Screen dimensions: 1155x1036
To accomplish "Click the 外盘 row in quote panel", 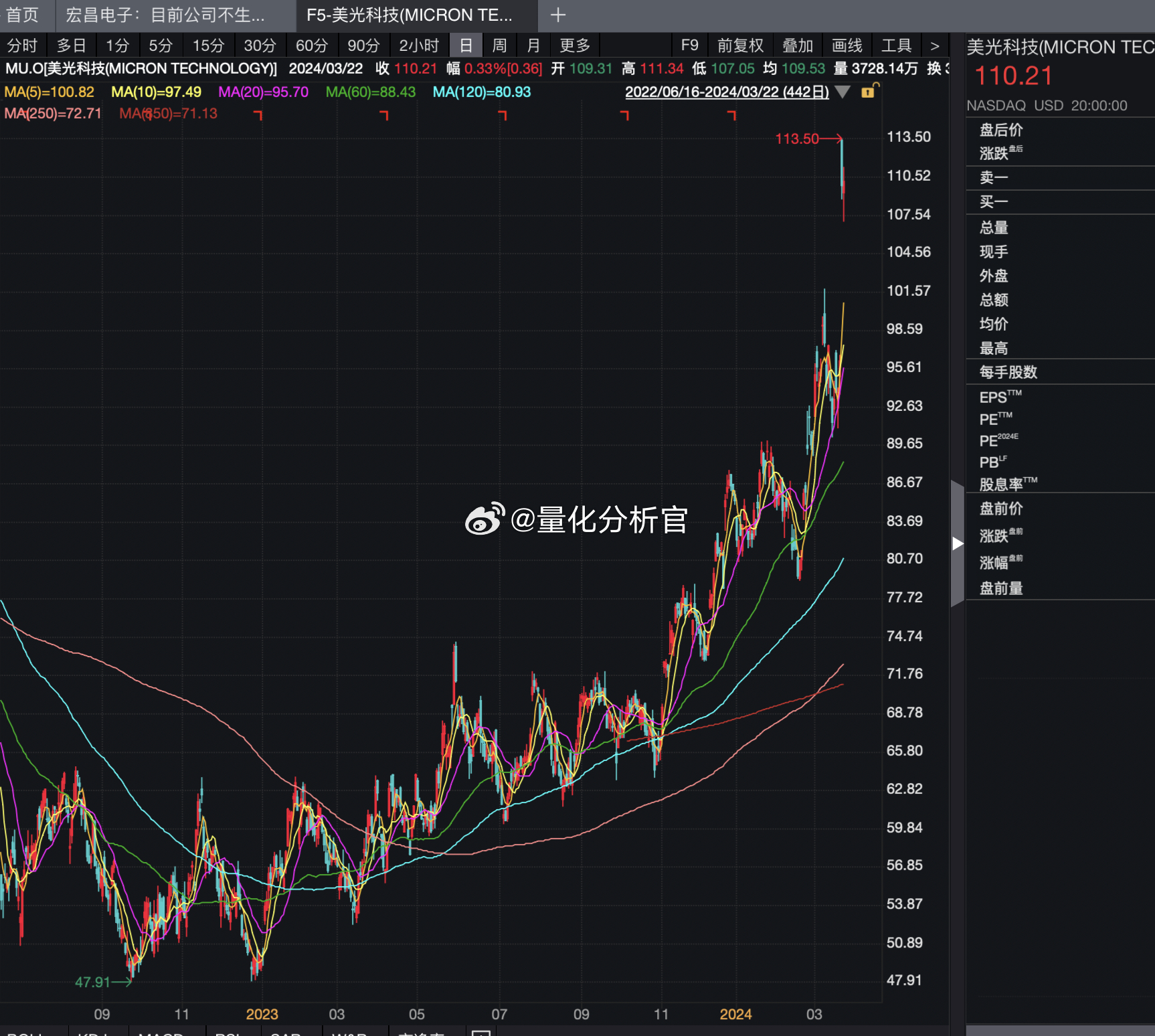I will [1061, 276].
